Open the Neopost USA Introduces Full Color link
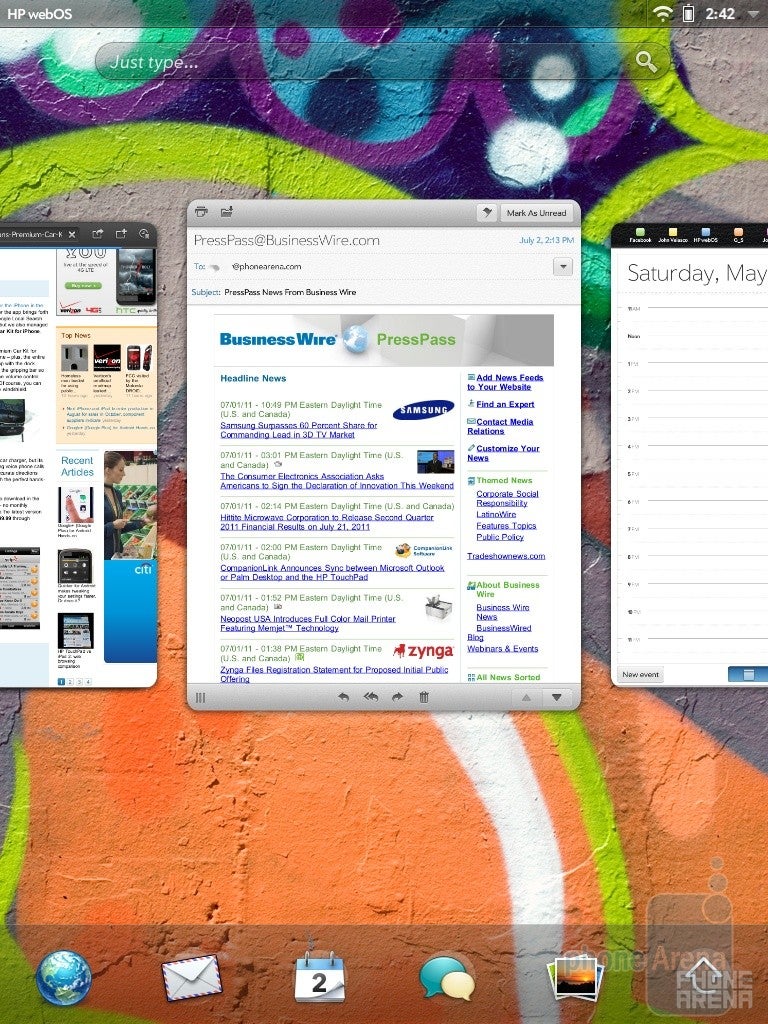Viewport: 768px width, 1024px height. point(308,623)
